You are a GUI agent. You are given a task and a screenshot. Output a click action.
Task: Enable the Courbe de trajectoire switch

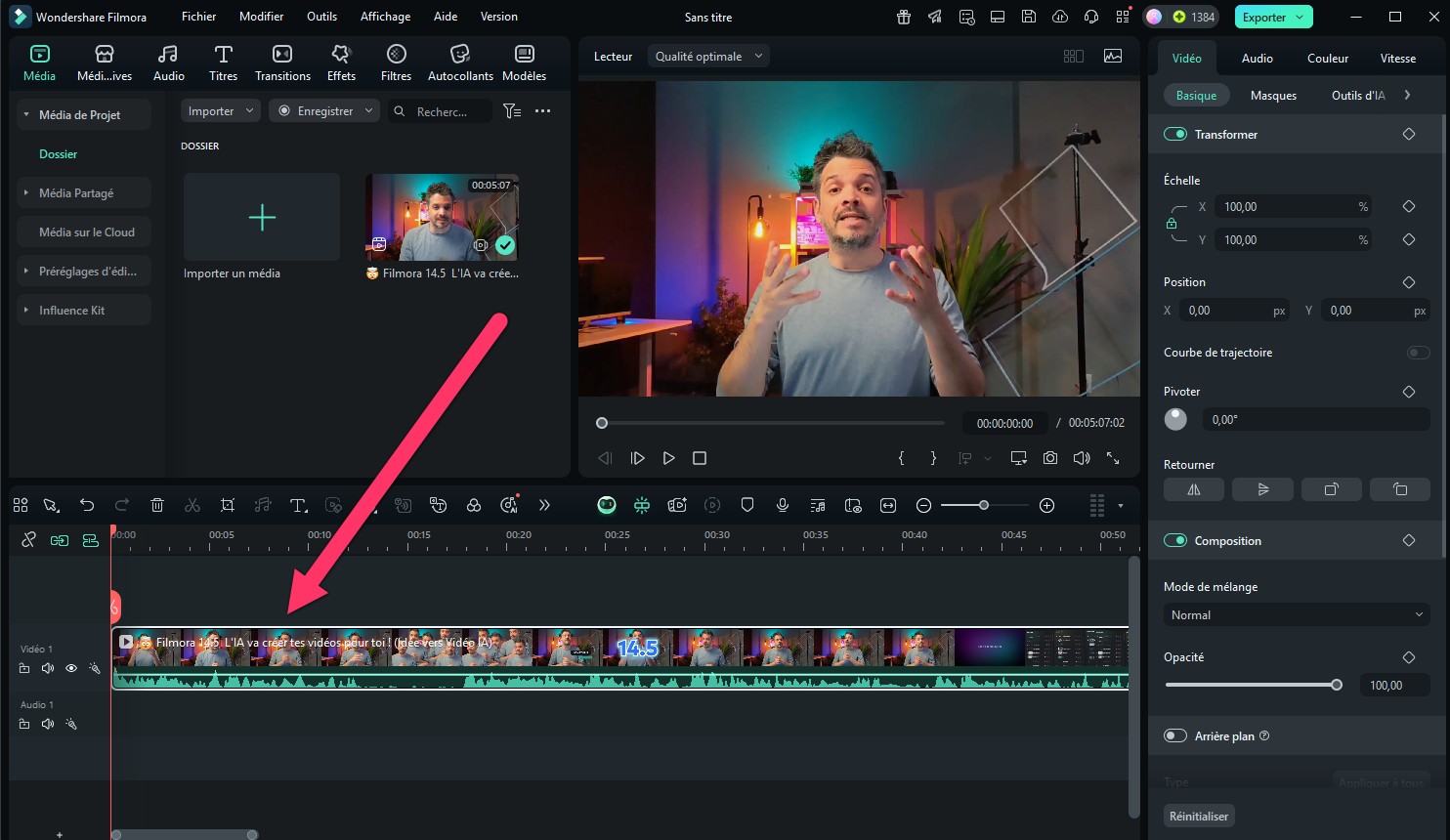(1418, 352)
